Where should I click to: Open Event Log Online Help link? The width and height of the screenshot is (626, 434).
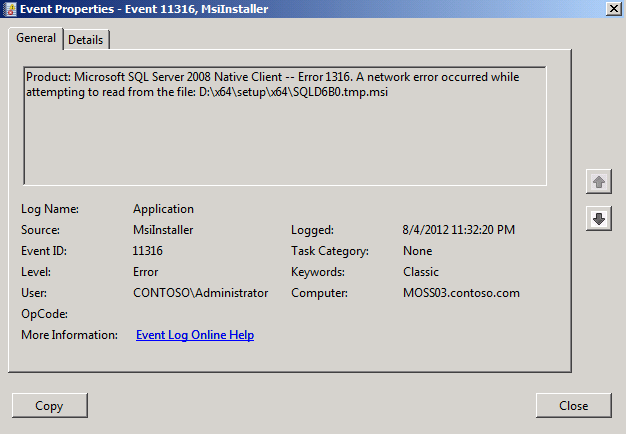195,335
